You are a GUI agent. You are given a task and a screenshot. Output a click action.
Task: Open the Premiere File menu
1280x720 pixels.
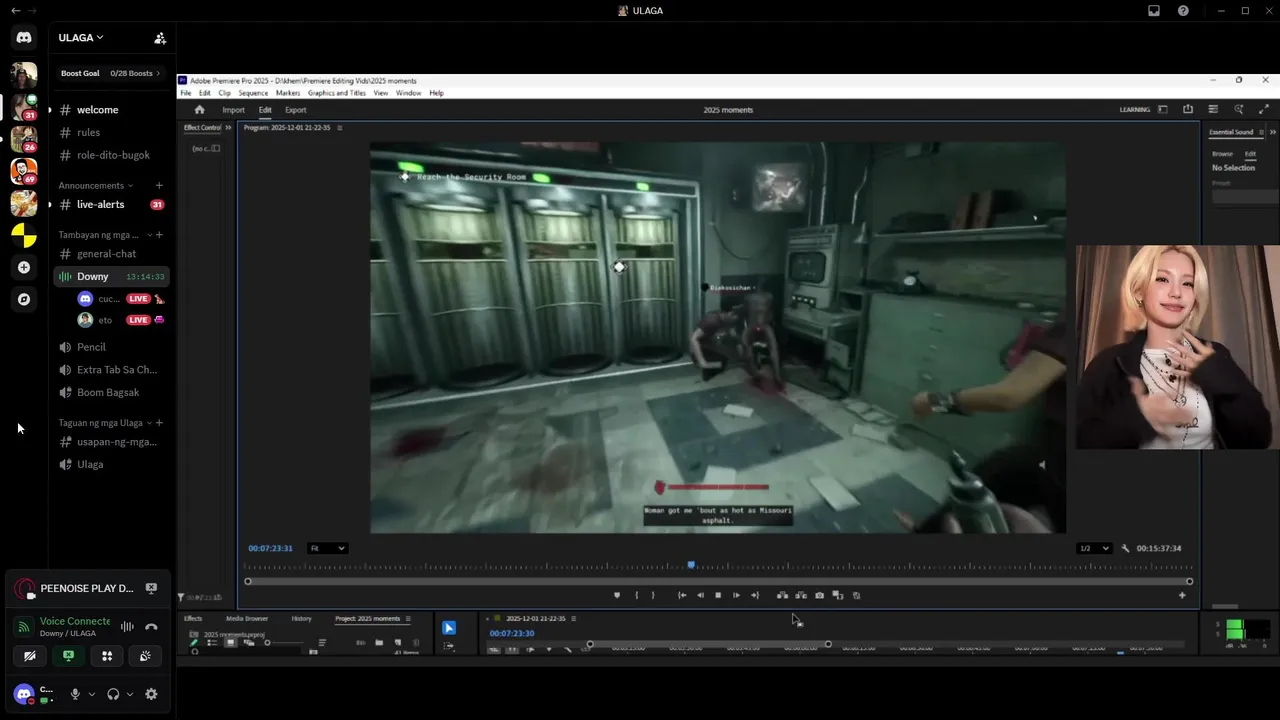(x=186, y=93)
